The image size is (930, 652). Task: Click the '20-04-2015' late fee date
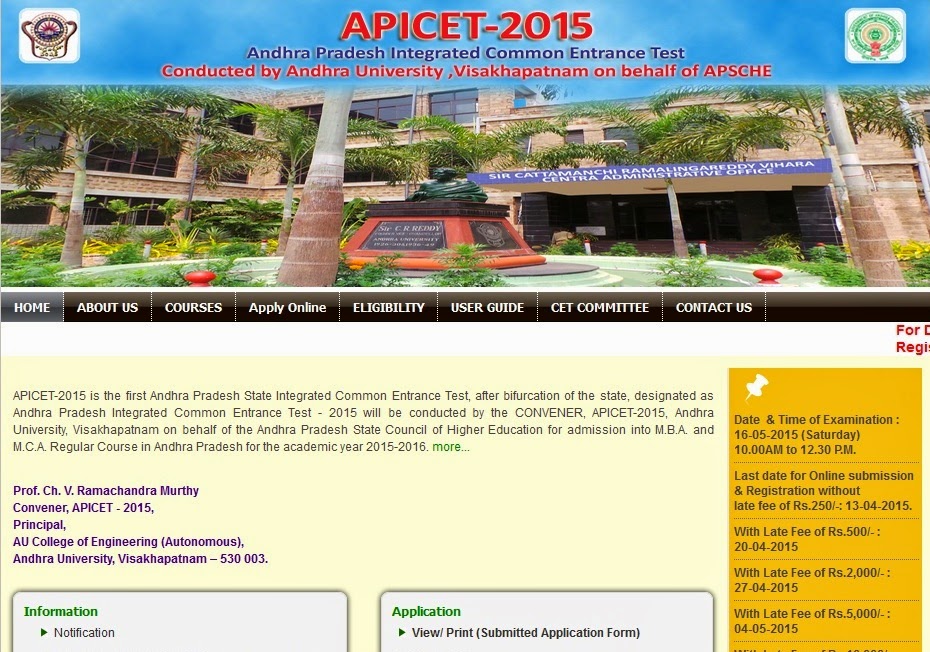pos(766,546)
